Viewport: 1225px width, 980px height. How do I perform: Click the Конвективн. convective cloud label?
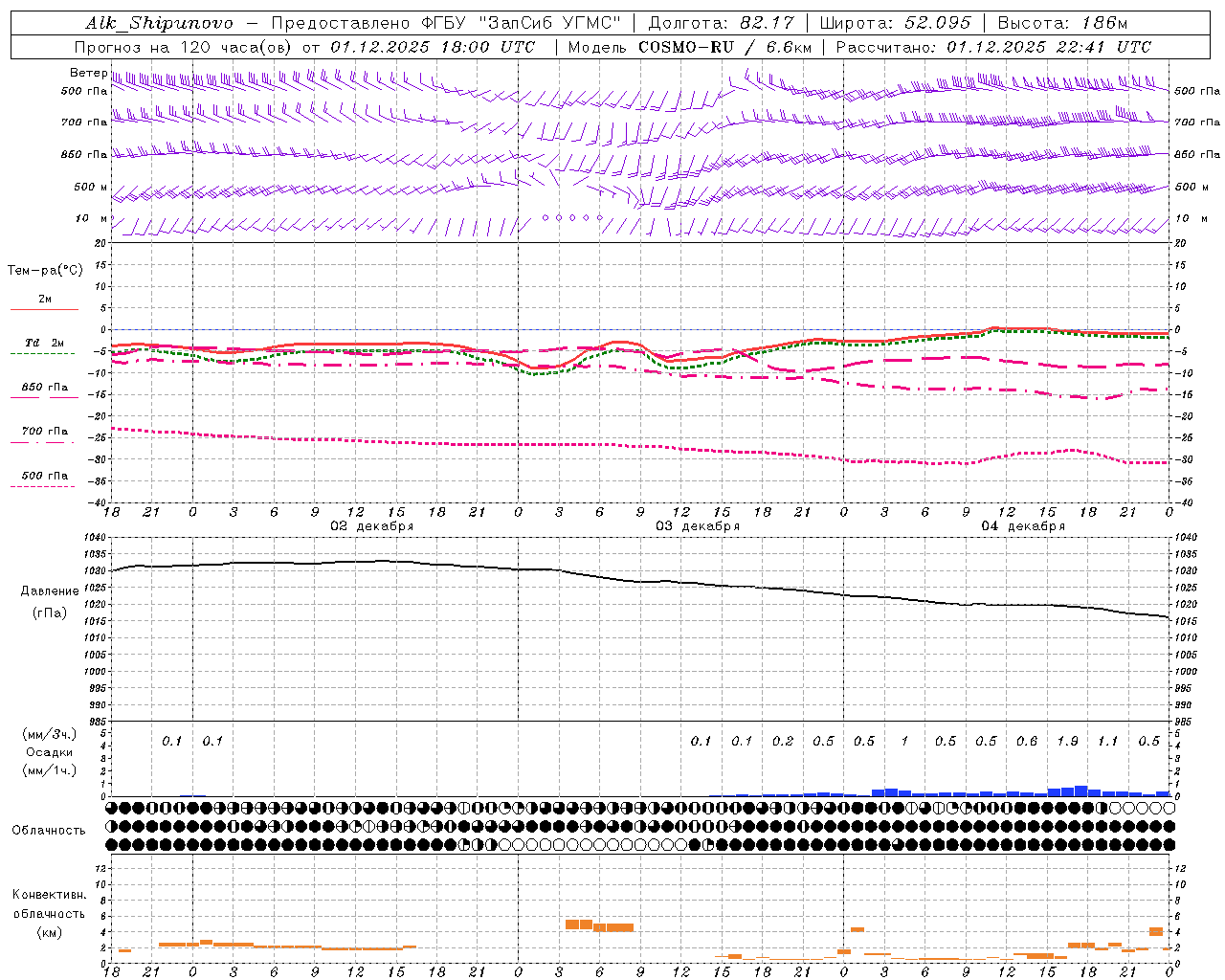(x=49, y=895)
